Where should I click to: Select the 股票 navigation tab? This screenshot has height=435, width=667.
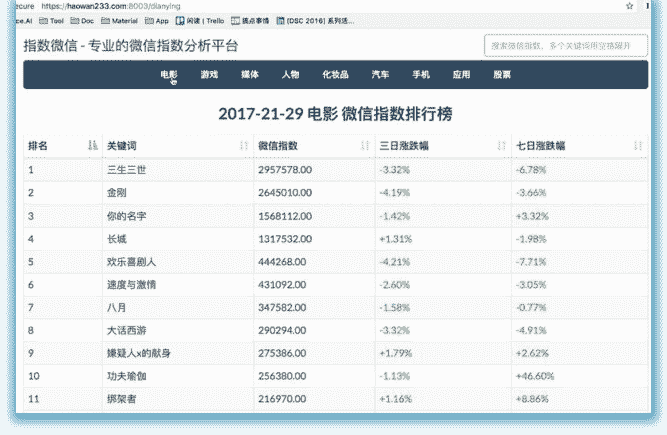click(x=502, y=75)
